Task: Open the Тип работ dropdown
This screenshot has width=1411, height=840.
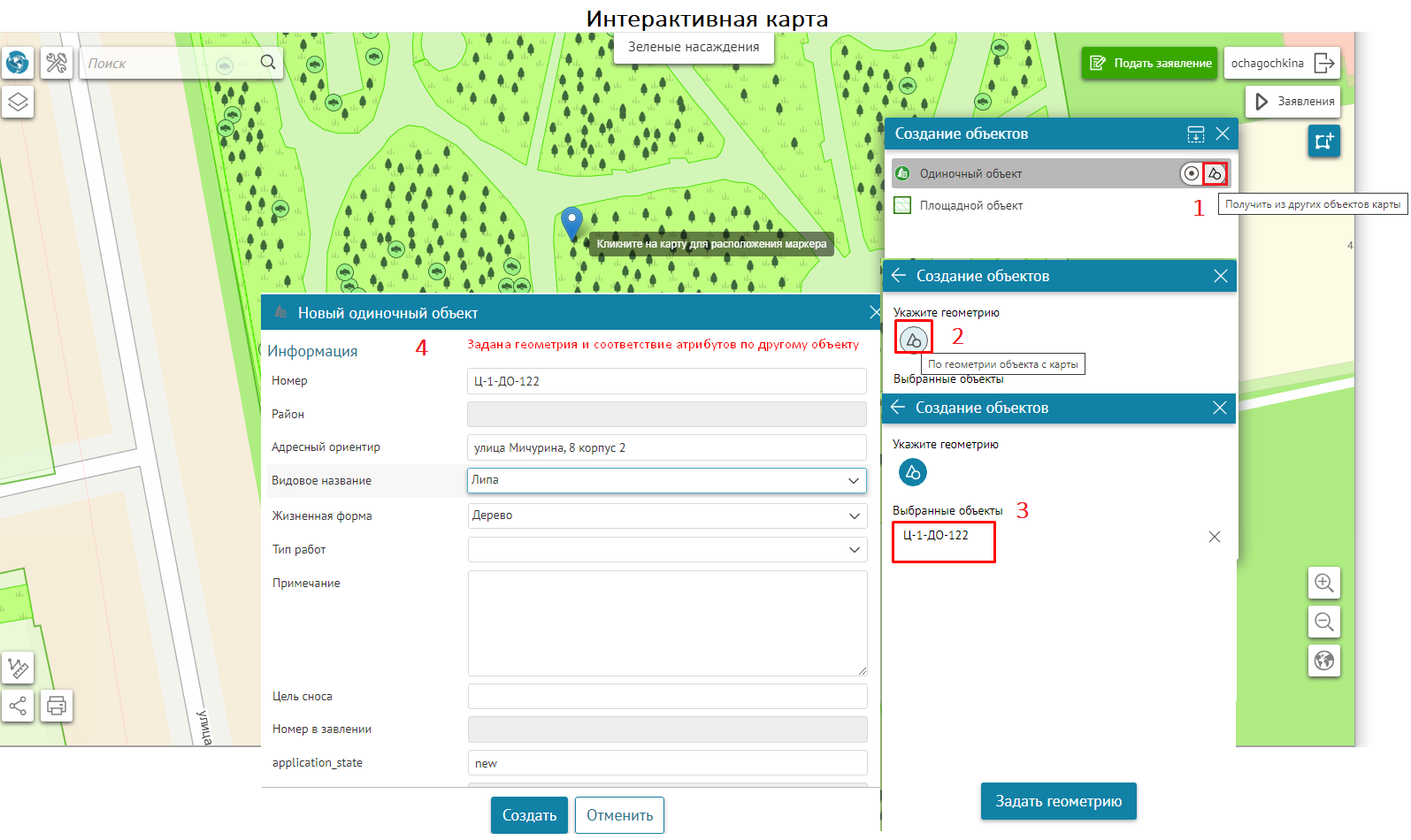Action: coord(854,549)
